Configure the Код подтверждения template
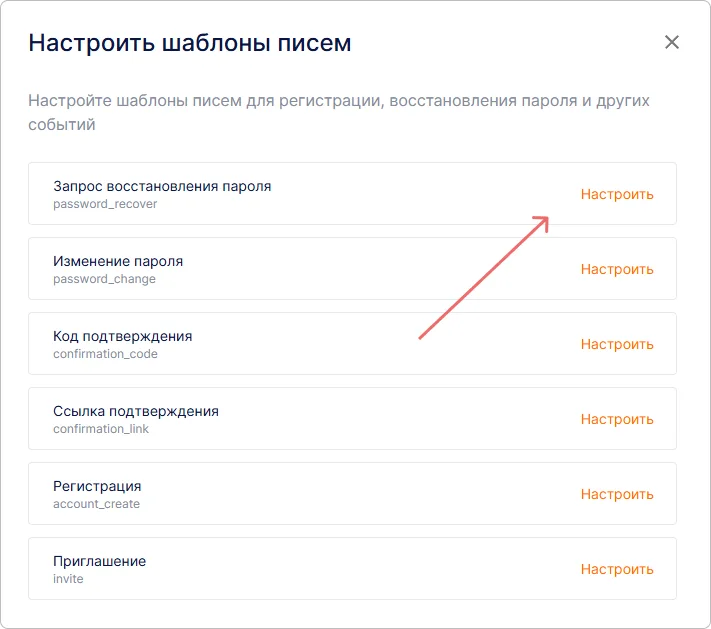Screen dimensions: 711x629 coord(617,344)
